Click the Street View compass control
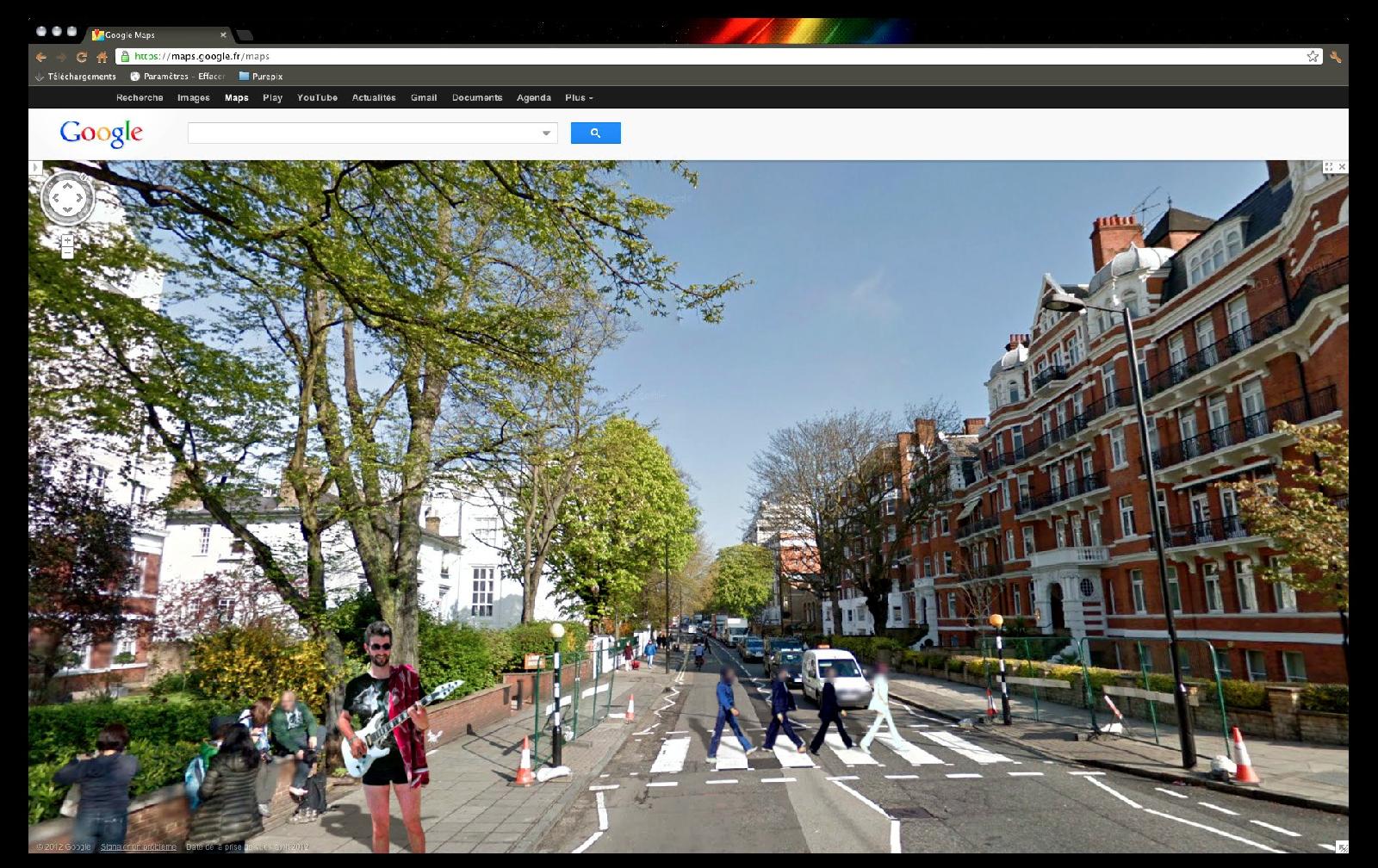This screenshot has width=1378, height=868. point(67,198)
